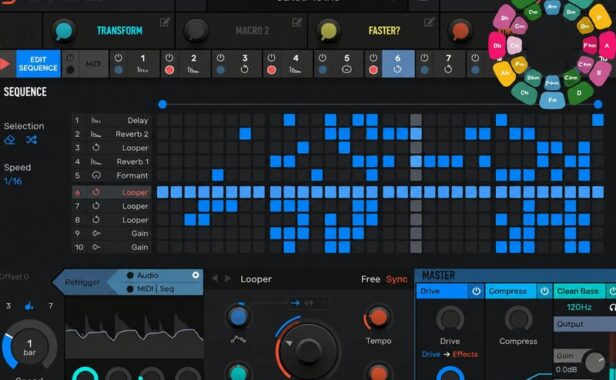Click the formant icon on row 5

coord(96,175)
